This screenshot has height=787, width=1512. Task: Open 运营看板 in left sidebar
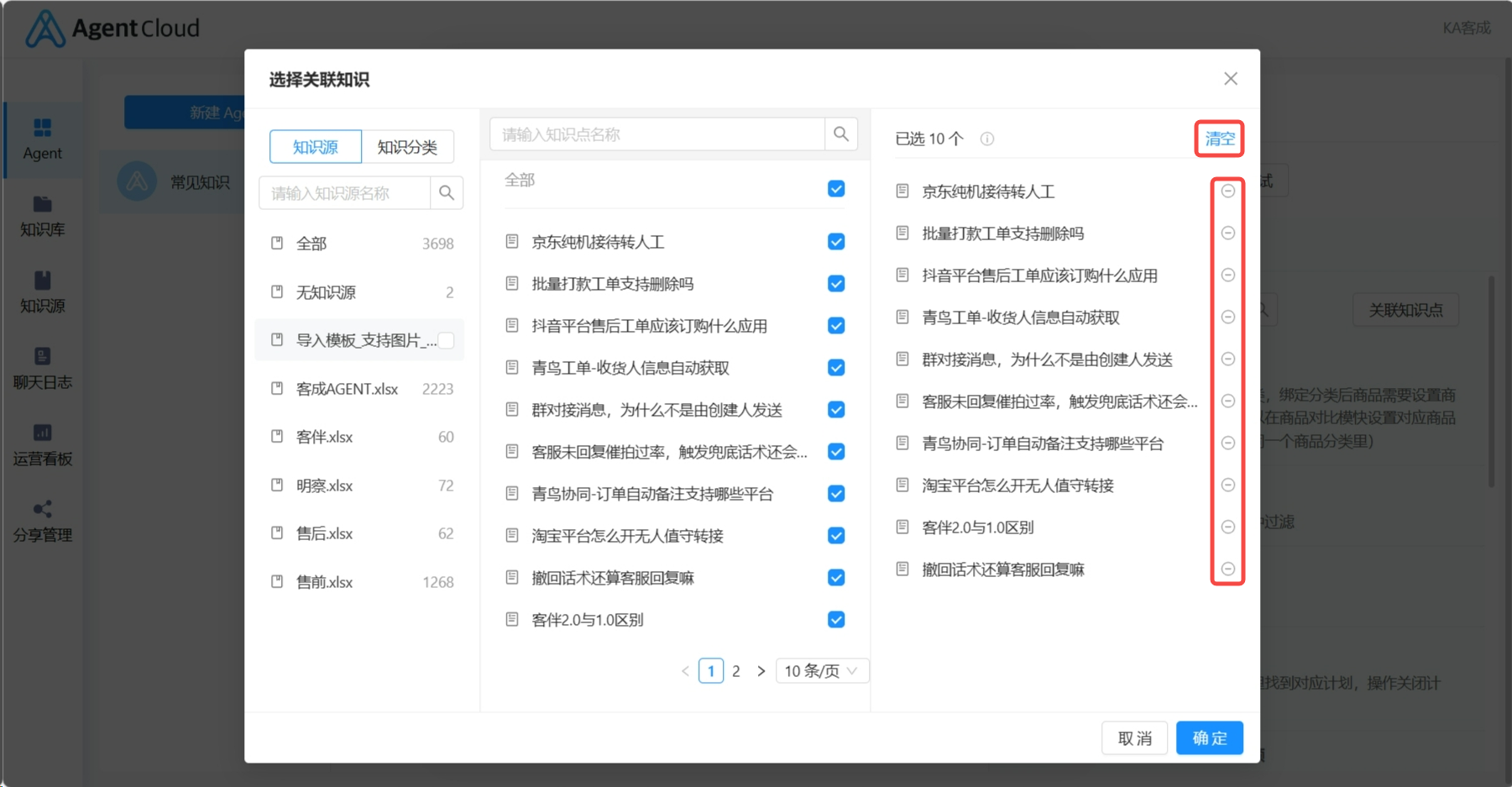pyautogui.click(x=42, y=445)
